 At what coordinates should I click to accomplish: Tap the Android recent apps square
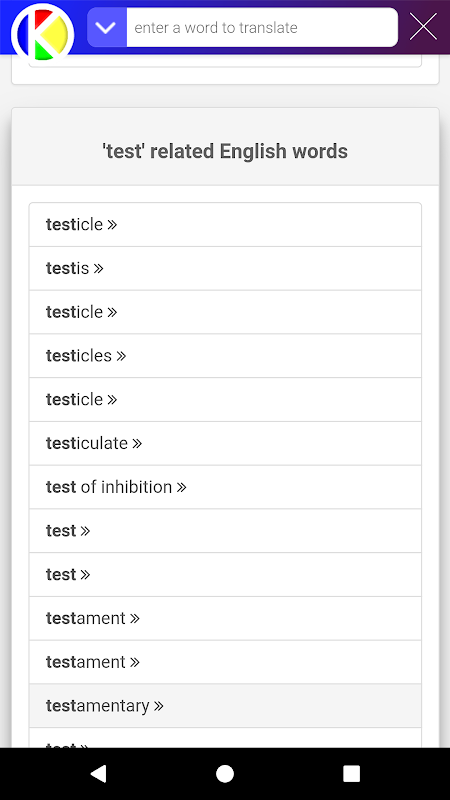[x=352, y=774]
